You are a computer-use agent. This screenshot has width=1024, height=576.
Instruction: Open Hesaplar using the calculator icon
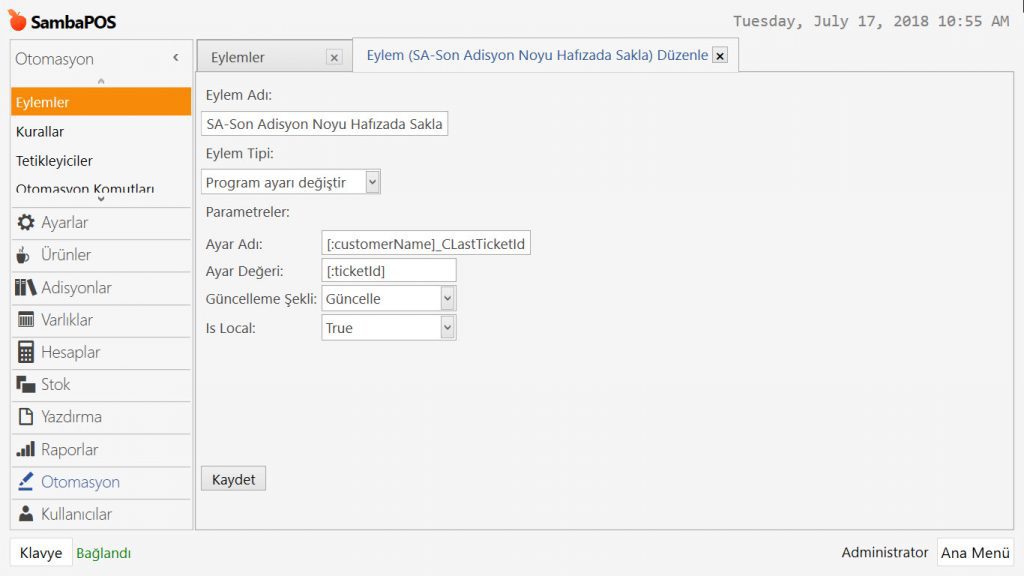tap(26, 352)
